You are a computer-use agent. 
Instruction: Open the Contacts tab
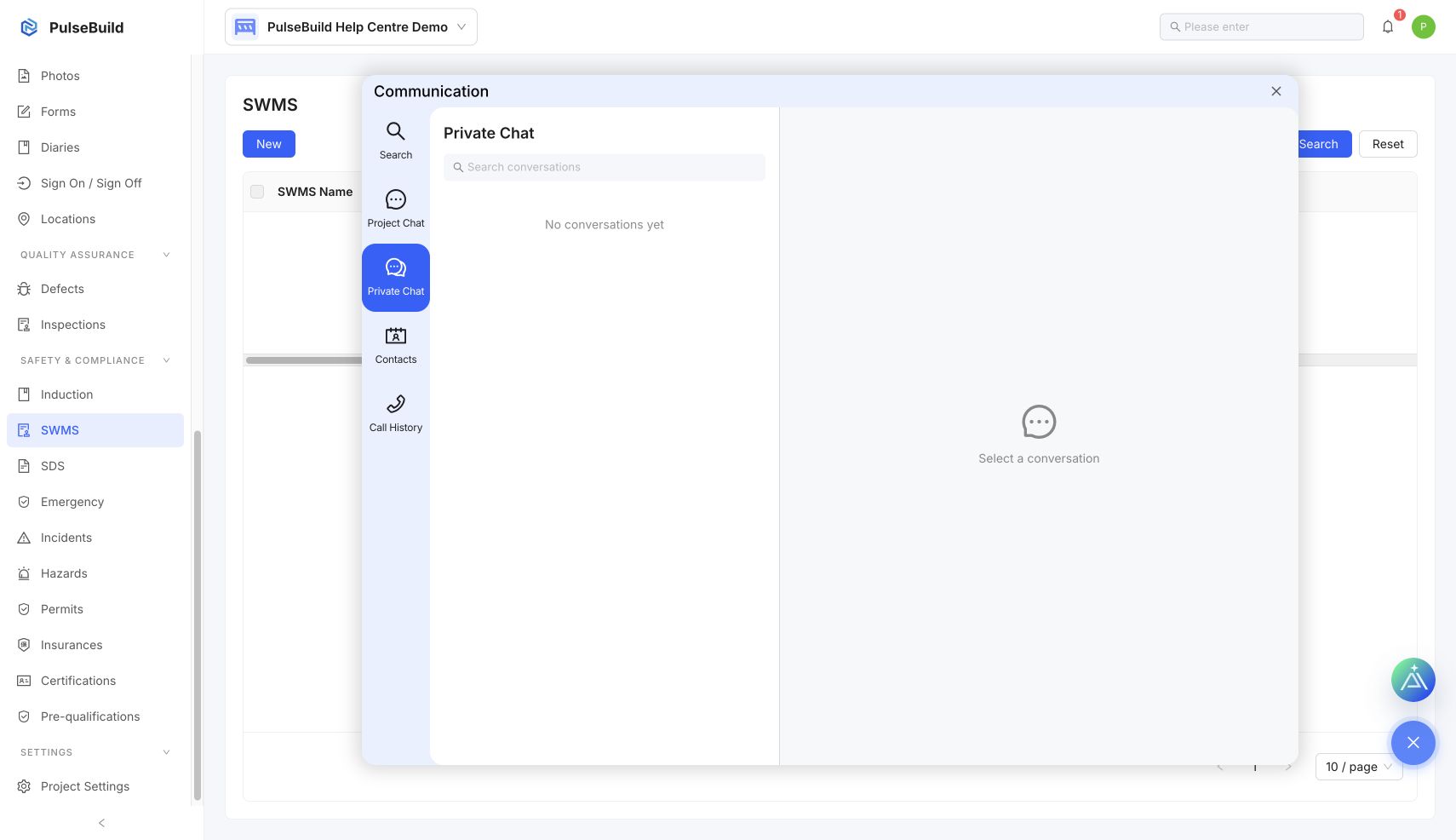click(x=396, y=346)
